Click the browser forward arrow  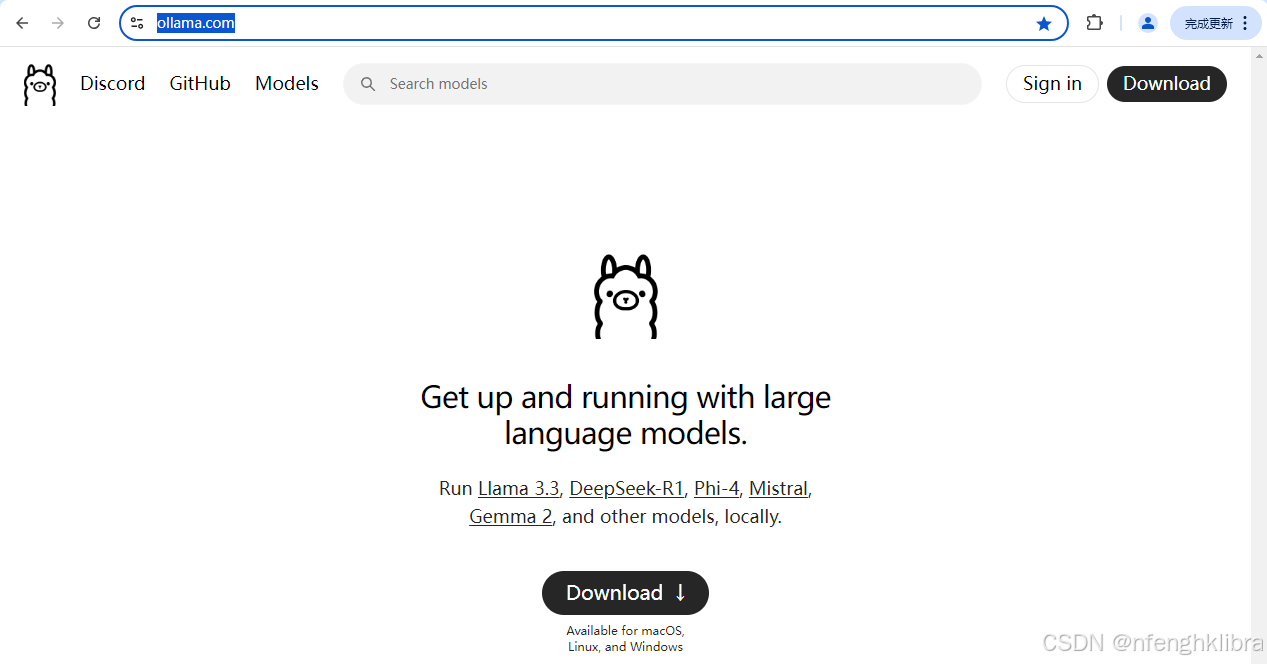[58, 23]
